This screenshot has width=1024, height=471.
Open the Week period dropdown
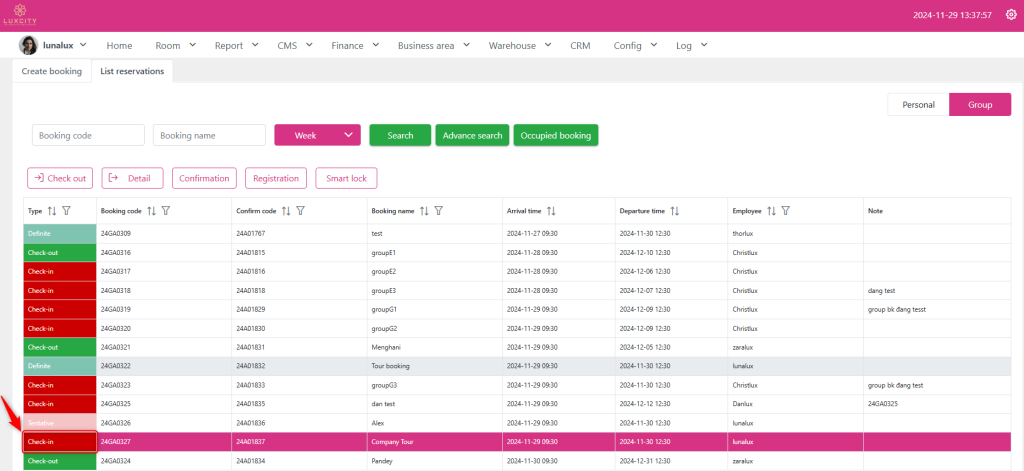point(316,135)
